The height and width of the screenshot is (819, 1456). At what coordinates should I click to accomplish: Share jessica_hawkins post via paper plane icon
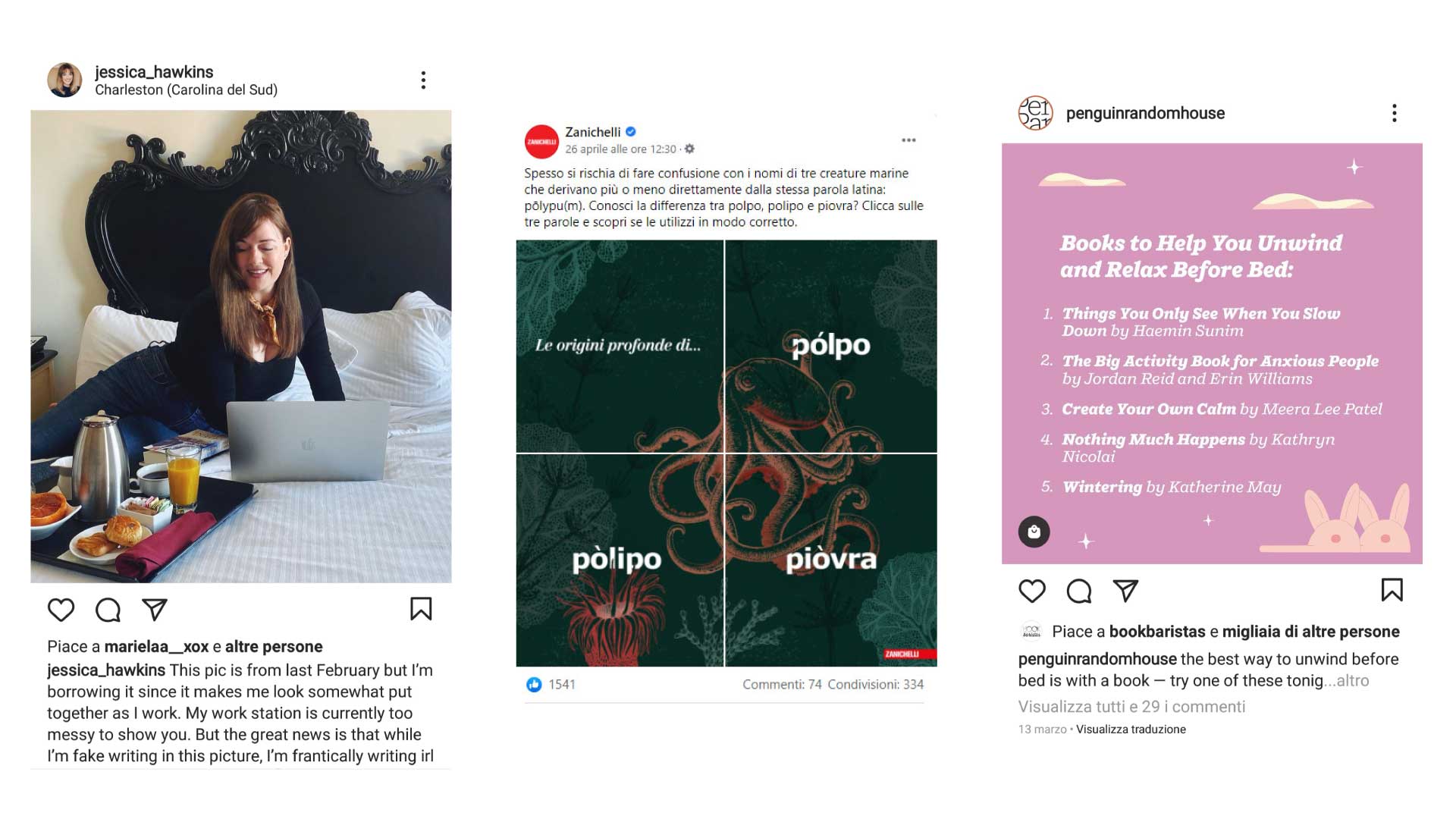click(154, 610)
